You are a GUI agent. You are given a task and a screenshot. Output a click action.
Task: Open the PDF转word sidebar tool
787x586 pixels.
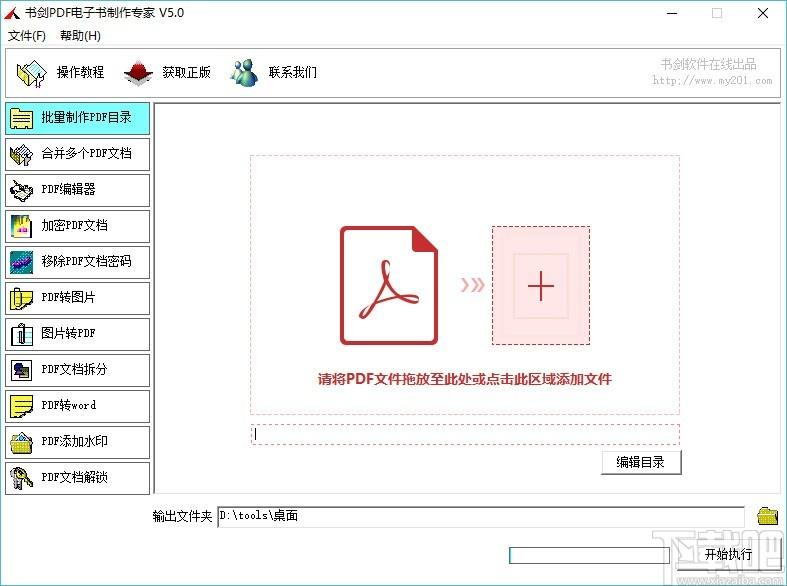pos(77,406)
